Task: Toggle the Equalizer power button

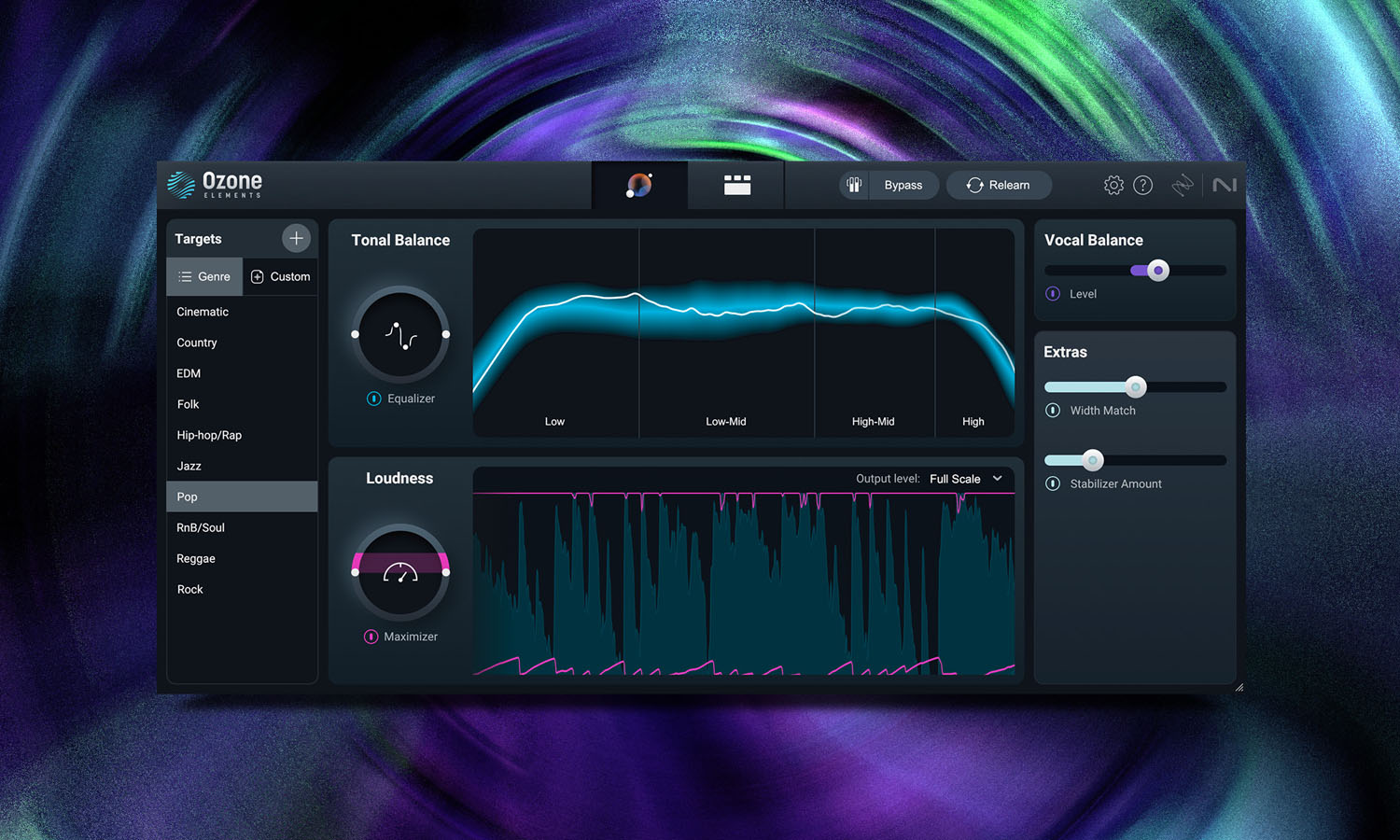Action: point(374,399)
